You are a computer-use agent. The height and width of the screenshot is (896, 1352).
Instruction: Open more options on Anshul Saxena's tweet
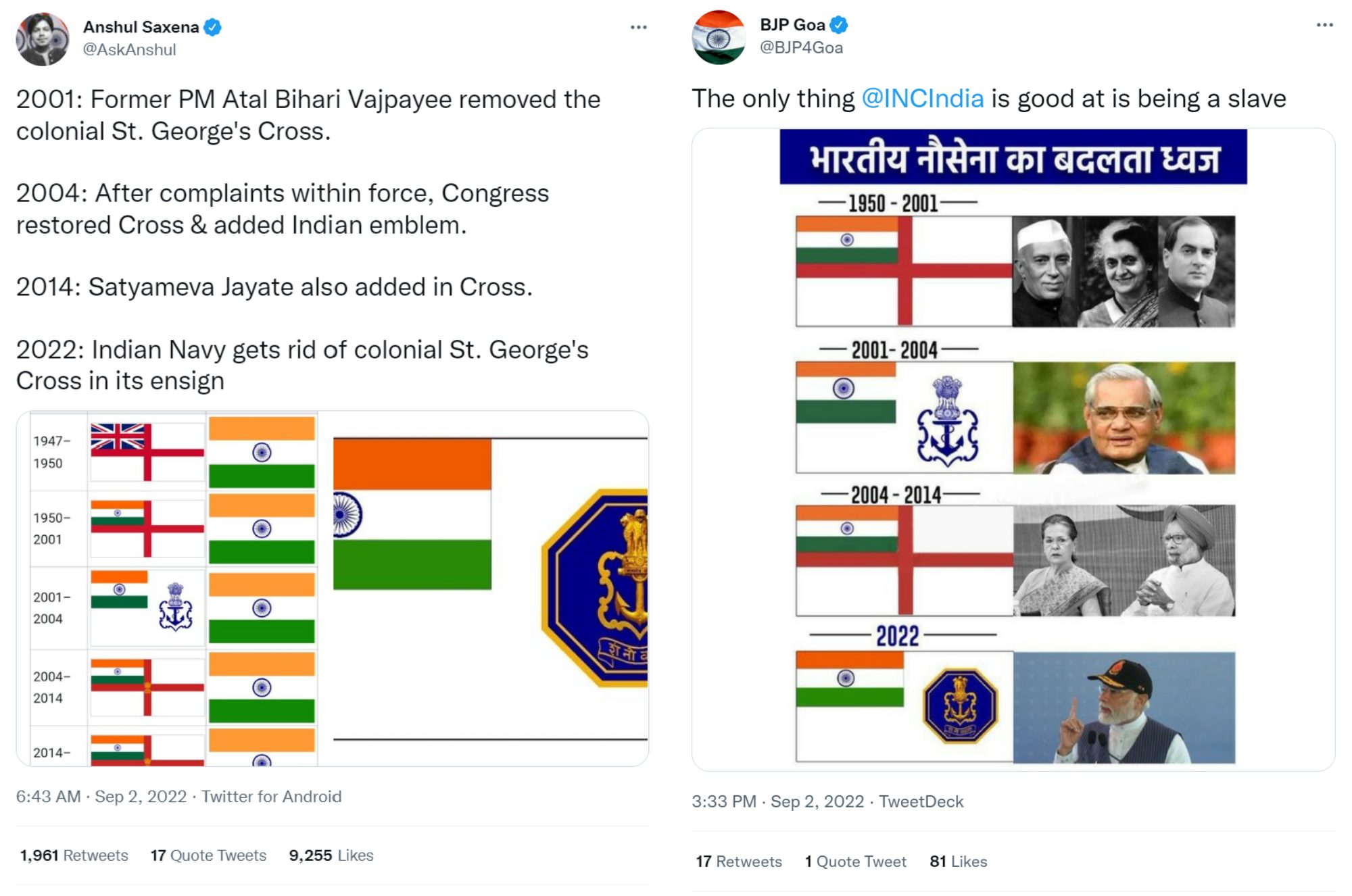638,28
